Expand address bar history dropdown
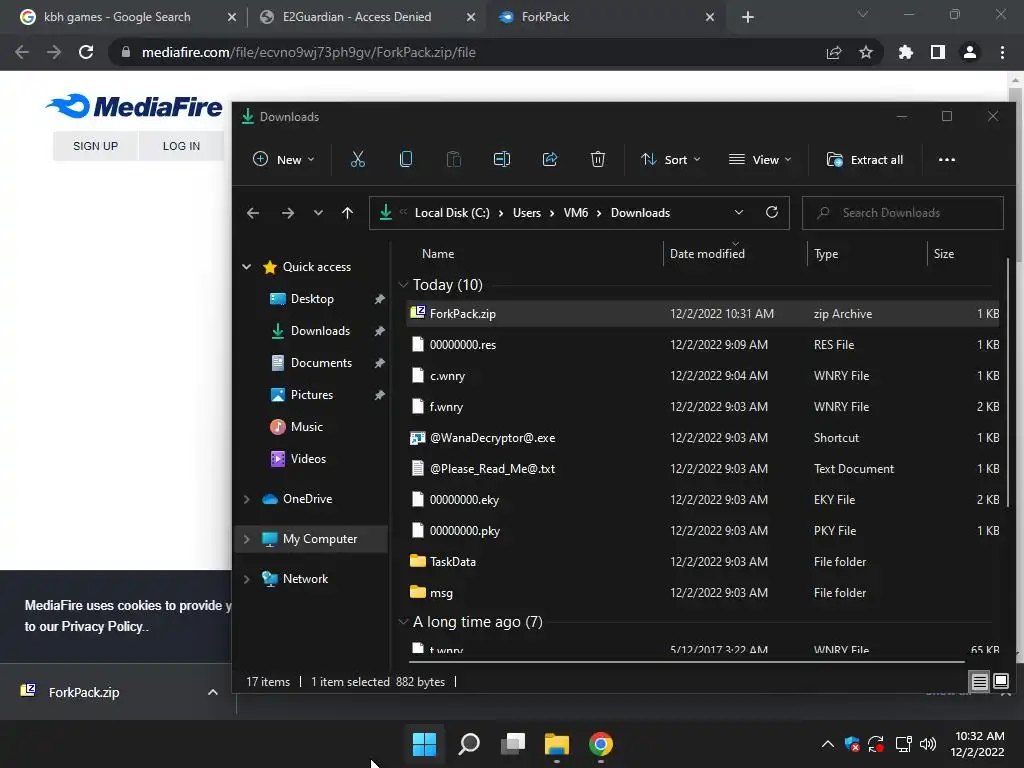The width and height of the screenshot is (1024, 768). click(739, 212)
